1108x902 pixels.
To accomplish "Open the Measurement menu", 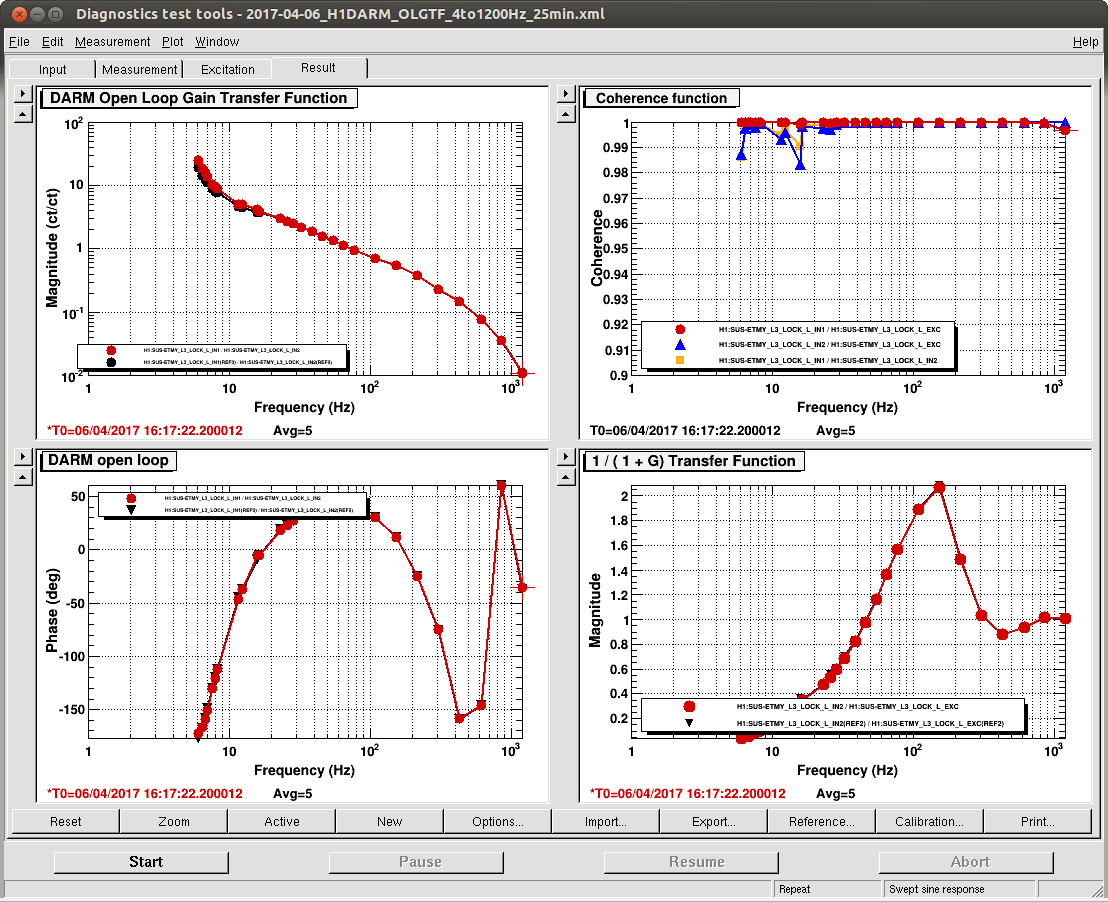I will [x=112, y=42].
